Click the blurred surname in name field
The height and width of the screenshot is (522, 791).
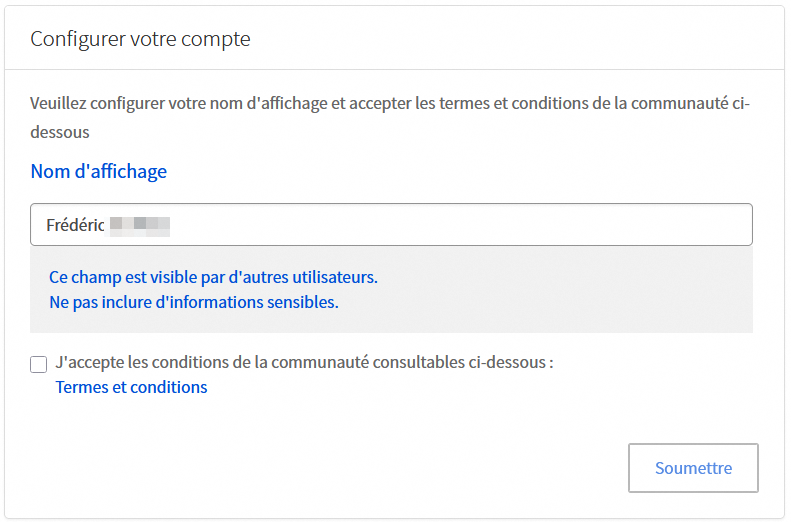tap(140, 225)
